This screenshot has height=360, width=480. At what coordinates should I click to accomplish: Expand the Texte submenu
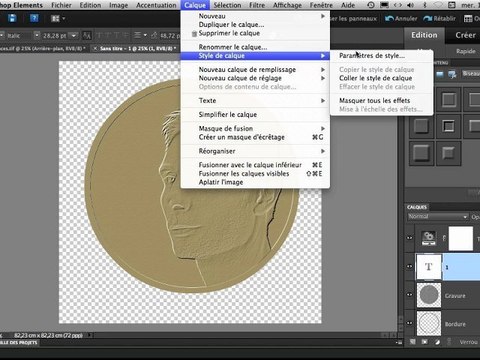[x=323, y=101]
